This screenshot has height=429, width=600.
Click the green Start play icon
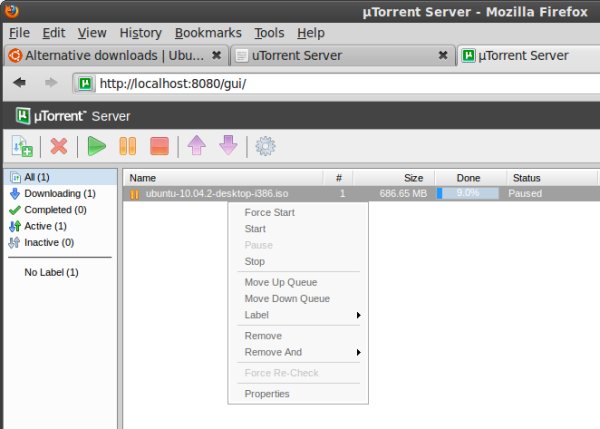pos(96,146)
